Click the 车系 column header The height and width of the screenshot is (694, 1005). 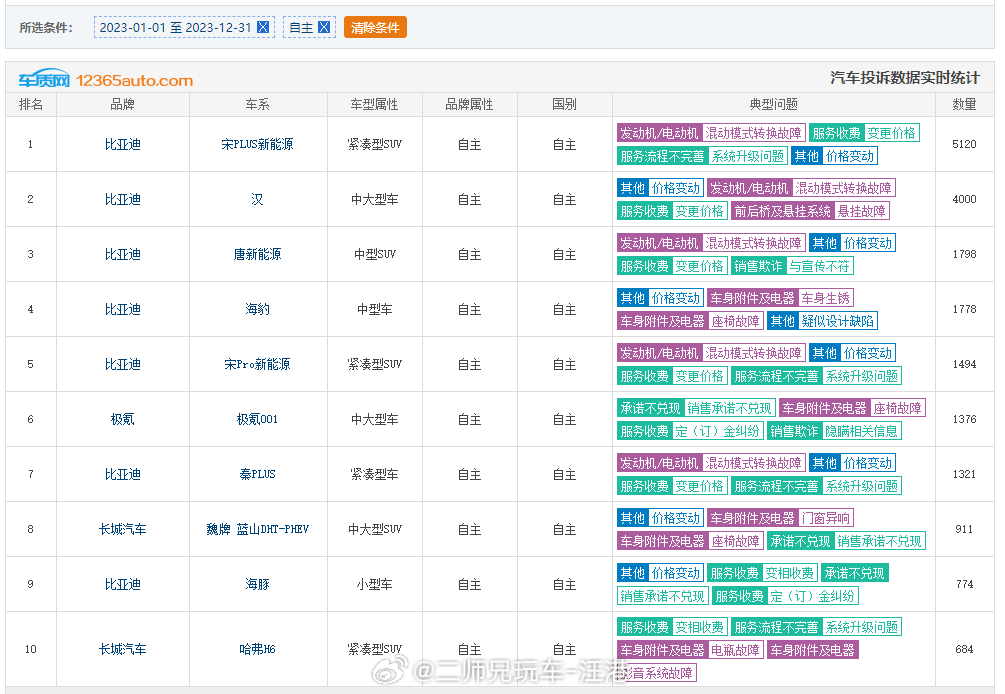[x=257, y=104]
